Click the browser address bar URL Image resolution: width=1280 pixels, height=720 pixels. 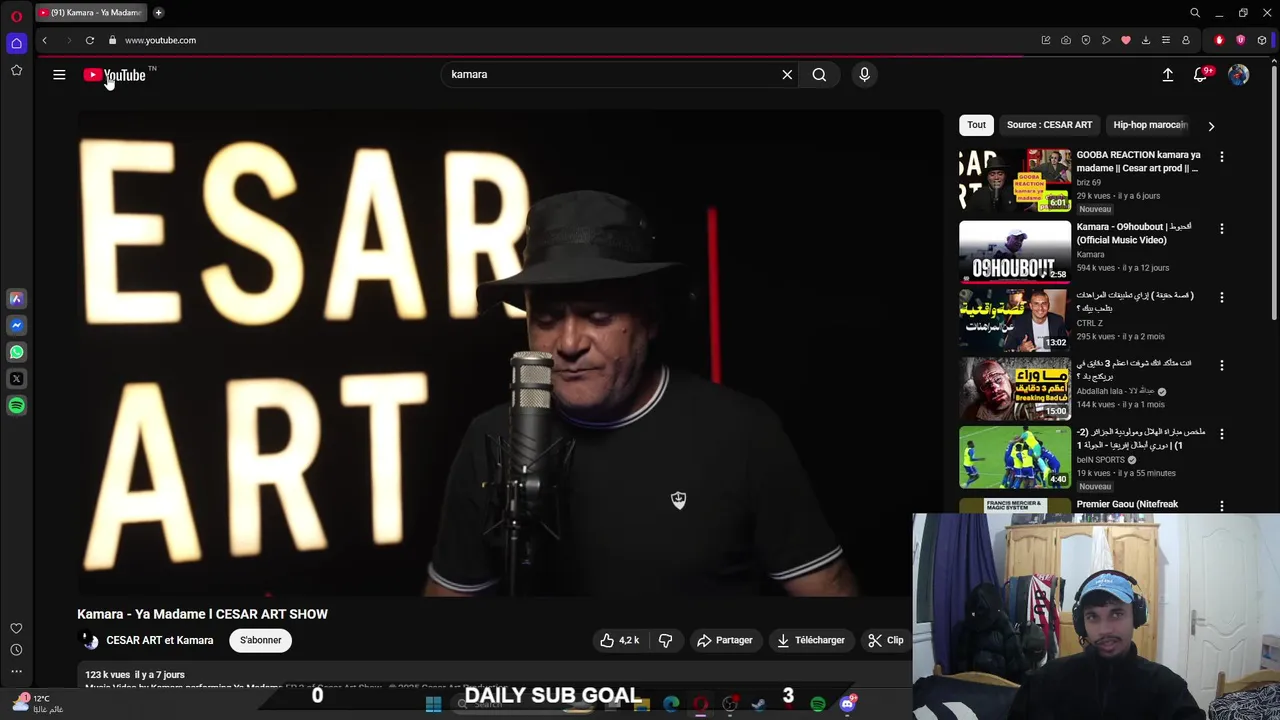(160, 40)
